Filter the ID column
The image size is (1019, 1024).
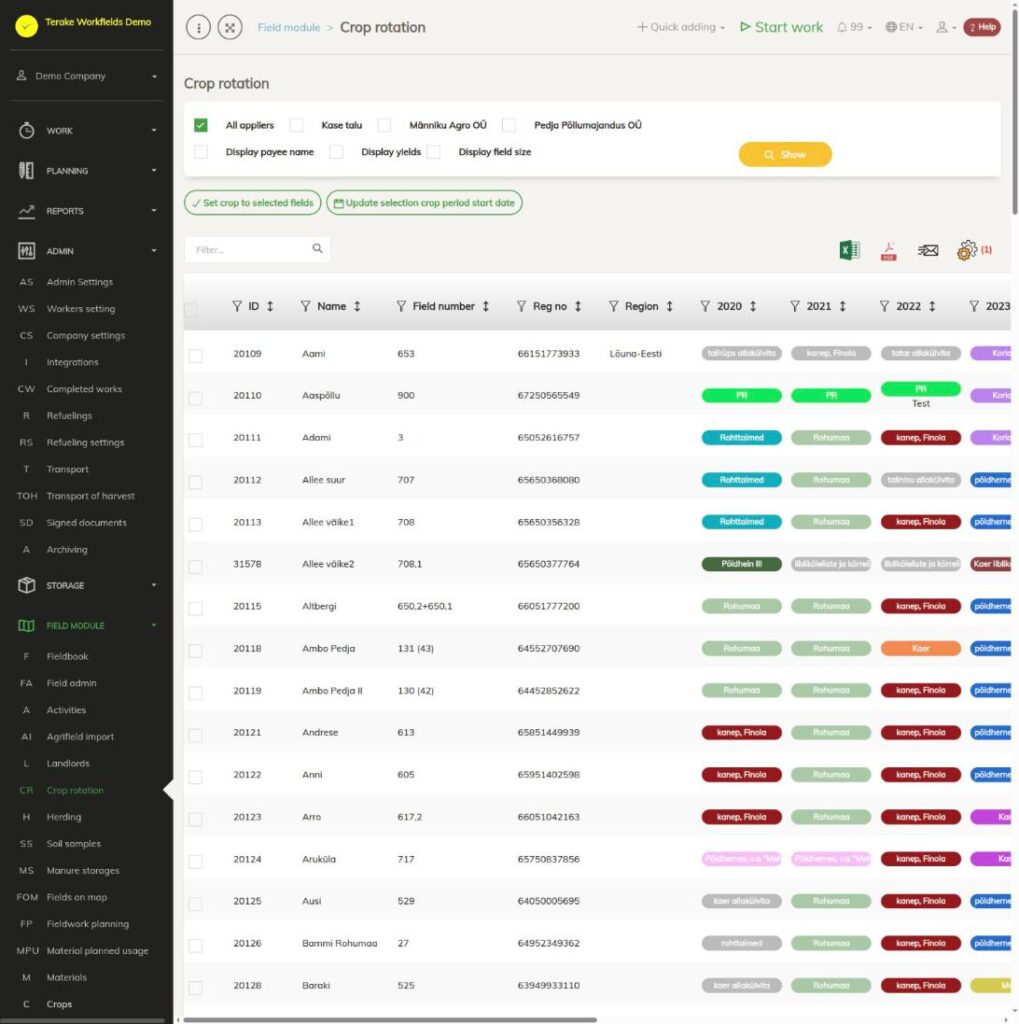(237, 306)
